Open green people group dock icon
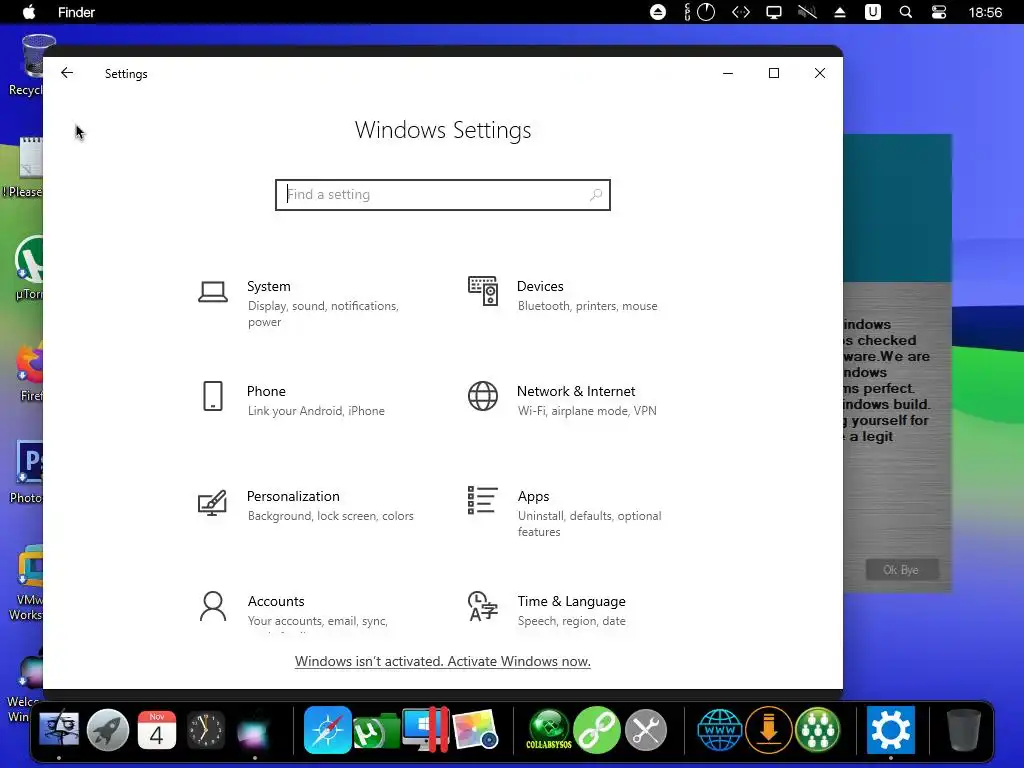The height and width of the screenshot is (768, 1024). 818,729
